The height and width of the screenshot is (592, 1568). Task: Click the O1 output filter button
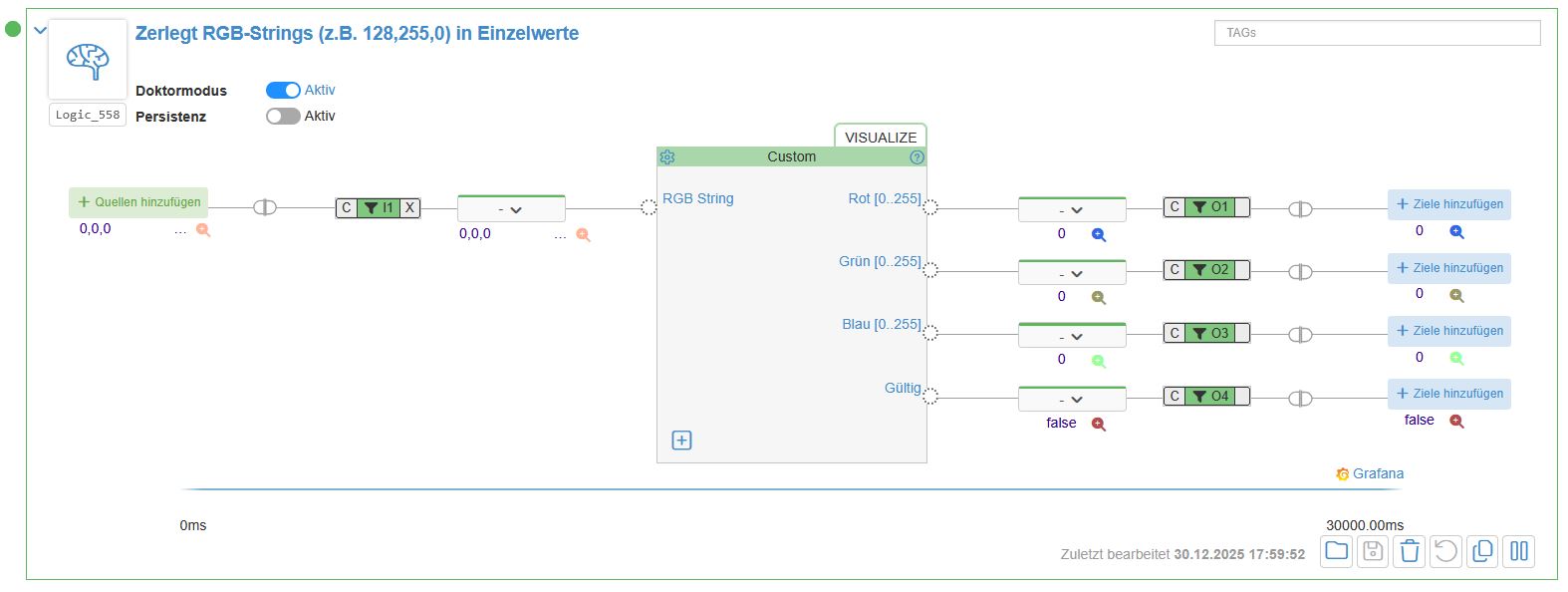1211,207
